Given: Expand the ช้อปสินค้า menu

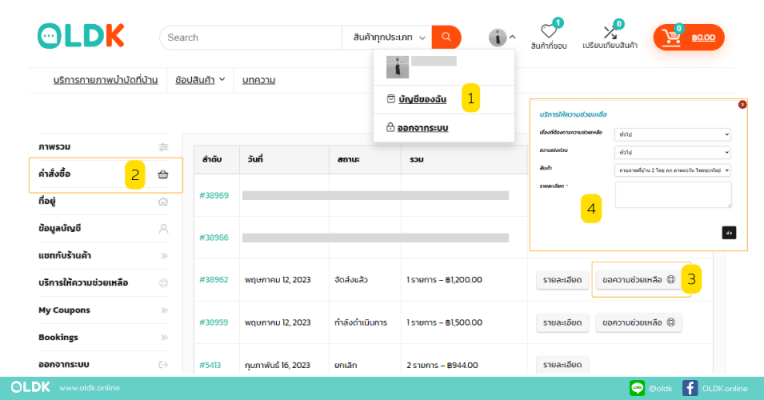Looking at the screenshot, I should pos(200,79).
